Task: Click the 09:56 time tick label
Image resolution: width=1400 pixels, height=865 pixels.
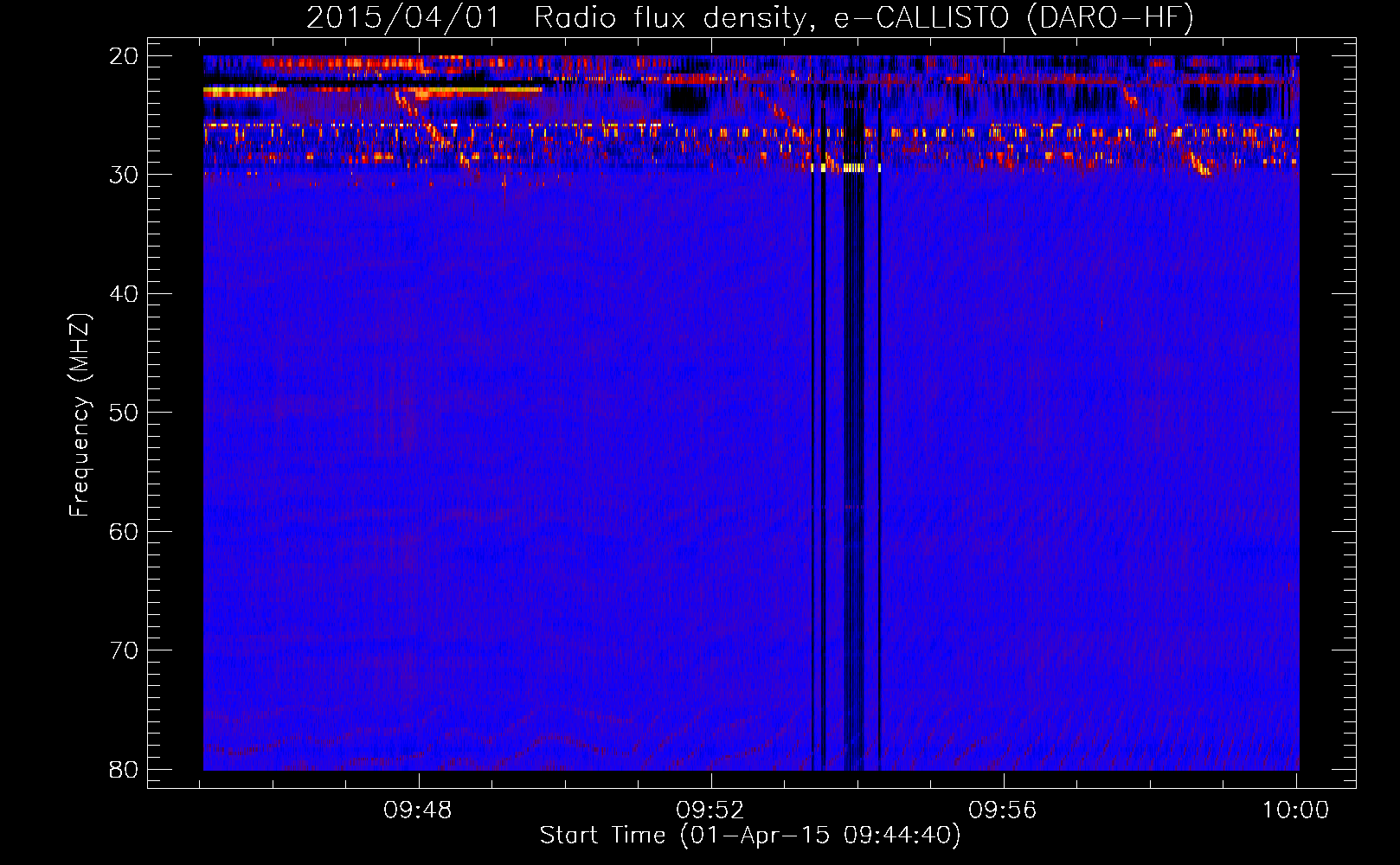Action: 1003,811
